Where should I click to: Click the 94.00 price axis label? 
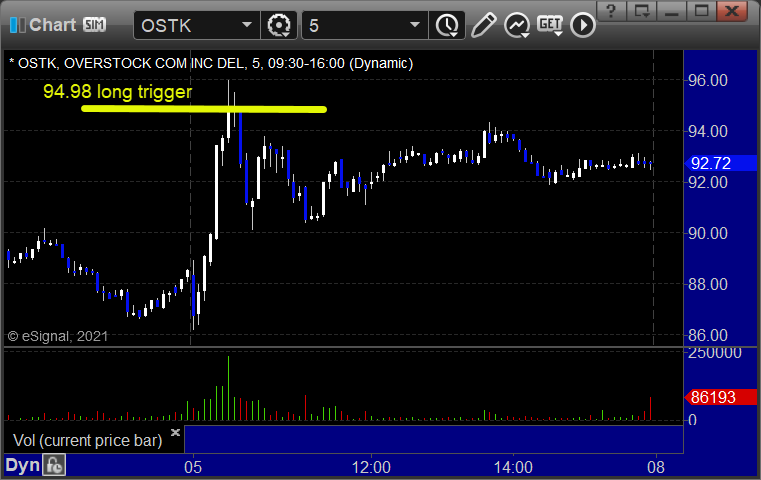(708, 131)
